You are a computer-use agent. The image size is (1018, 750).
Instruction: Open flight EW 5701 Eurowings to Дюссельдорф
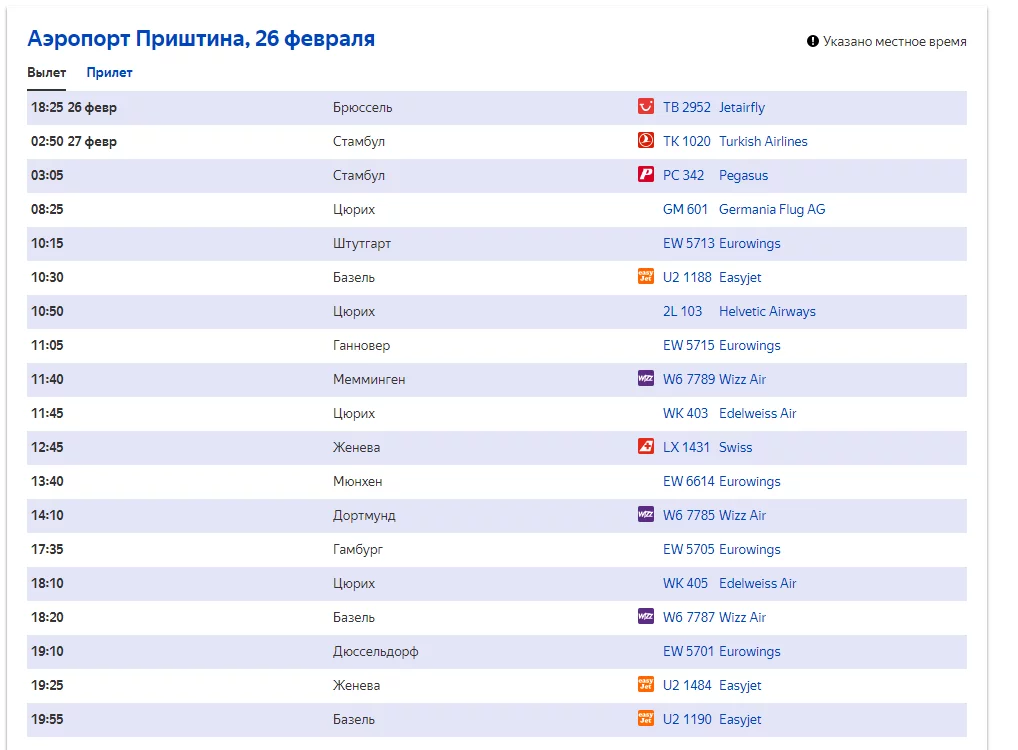[721, 651]
